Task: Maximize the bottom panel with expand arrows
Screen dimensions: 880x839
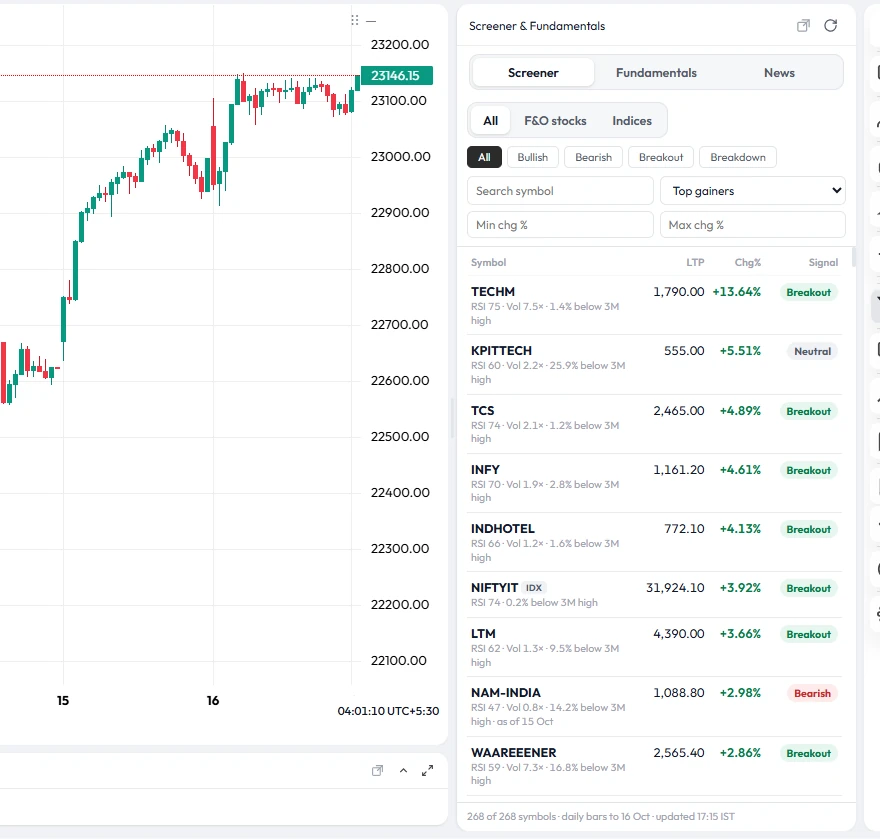Action: point(428,771)
